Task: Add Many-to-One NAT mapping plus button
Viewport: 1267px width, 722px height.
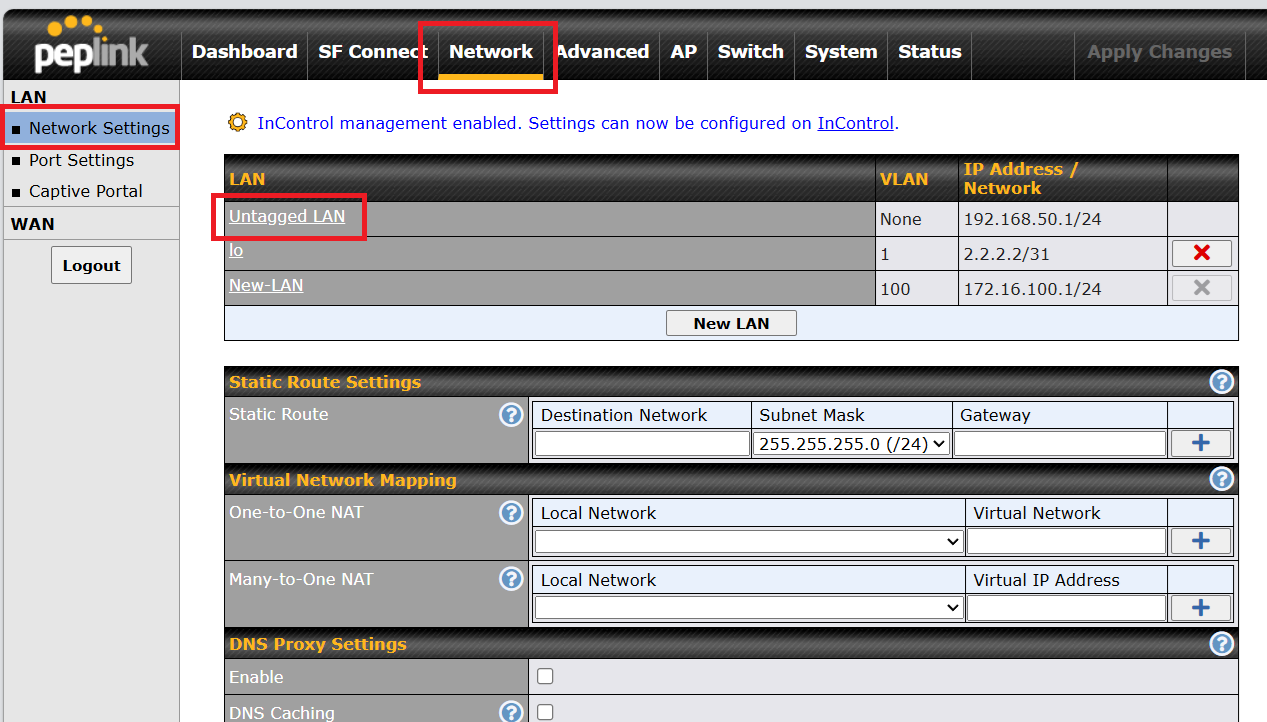Action: point(1201,607)
